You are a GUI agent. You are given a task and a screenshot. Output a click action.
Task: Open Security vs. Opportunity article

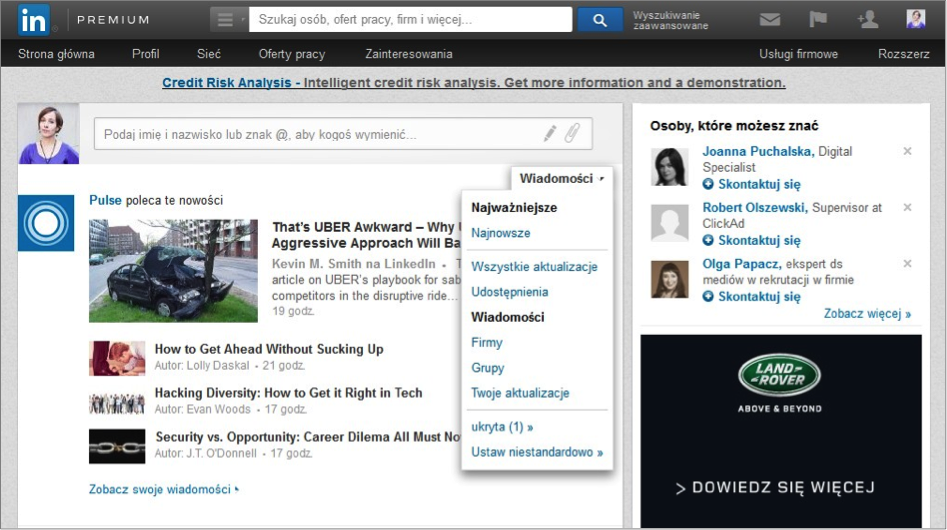pos(308,437)
